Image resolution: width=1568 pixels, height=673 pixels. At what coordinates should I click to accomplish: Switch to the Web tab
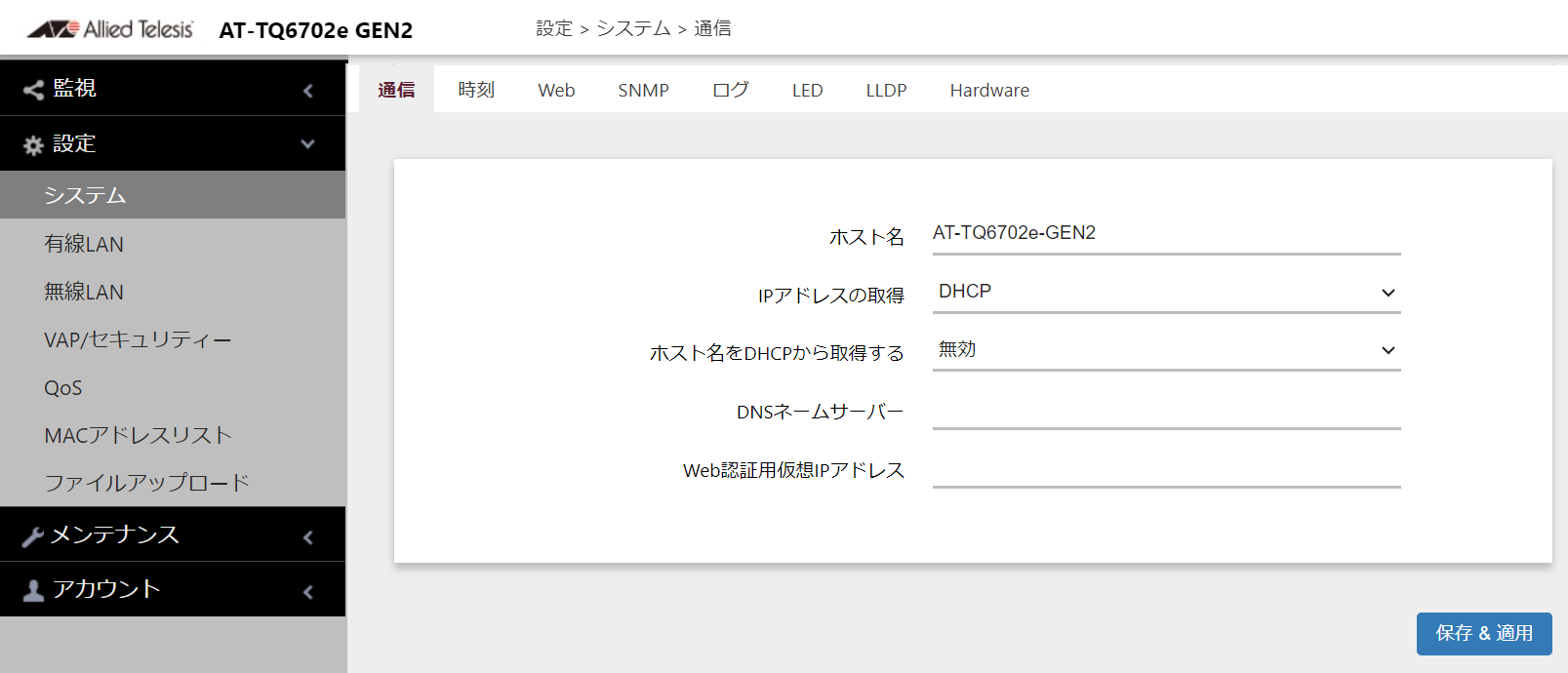point(556,90)
